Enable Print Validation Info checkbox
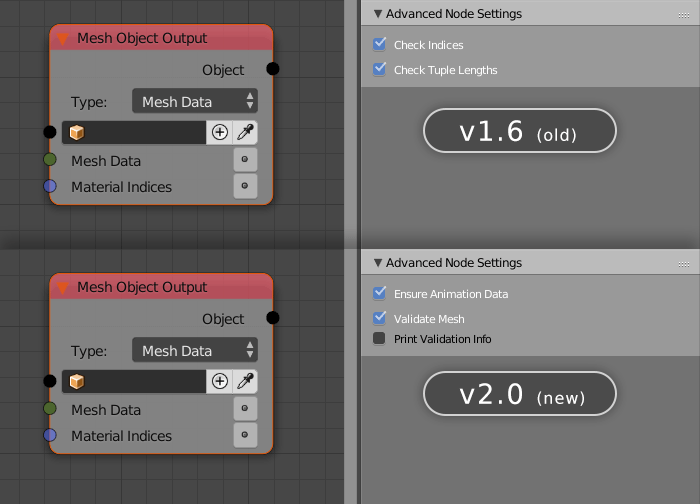 coord(379,338)
